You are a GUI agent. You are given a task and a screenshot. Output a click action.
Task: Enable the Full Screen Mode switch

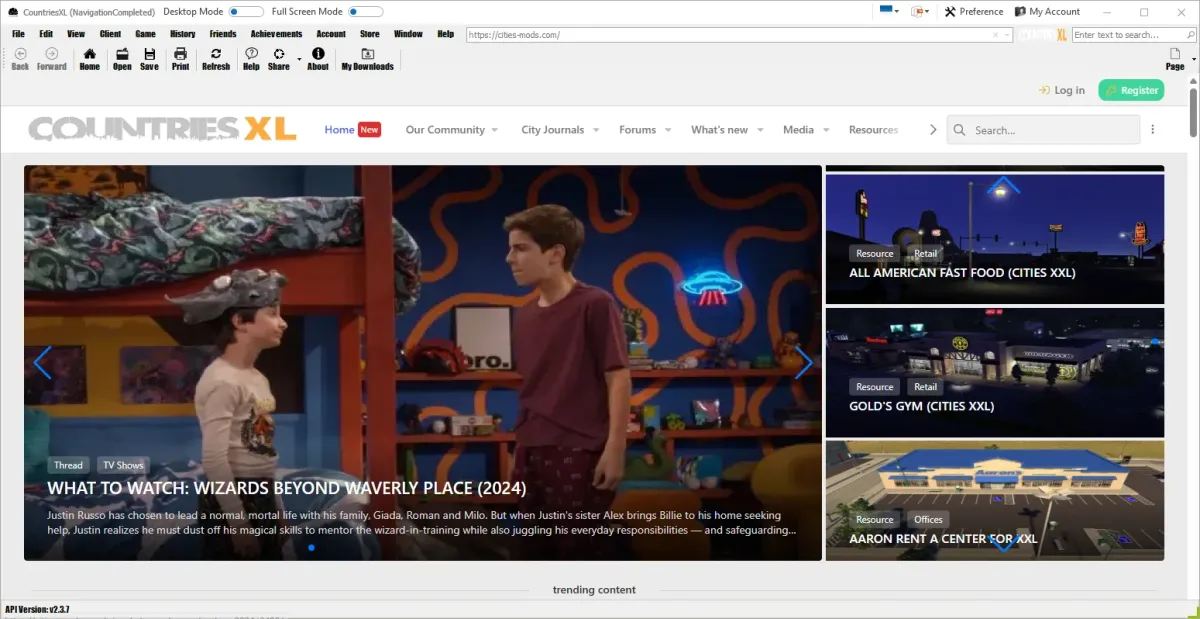coord(365,12)
